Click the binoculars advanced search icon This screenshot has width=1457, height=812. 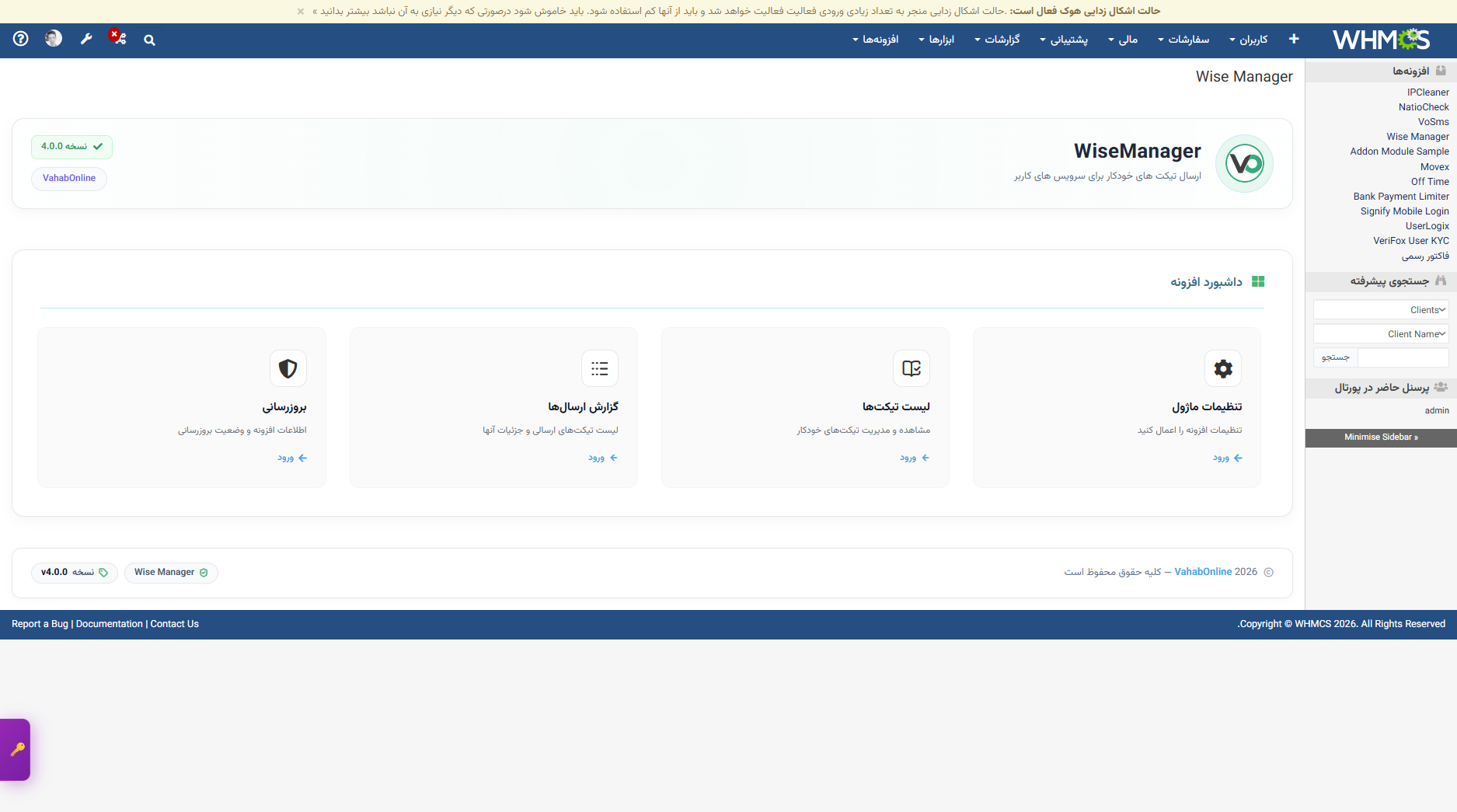pyautogui.click(x=1441, y=281)
